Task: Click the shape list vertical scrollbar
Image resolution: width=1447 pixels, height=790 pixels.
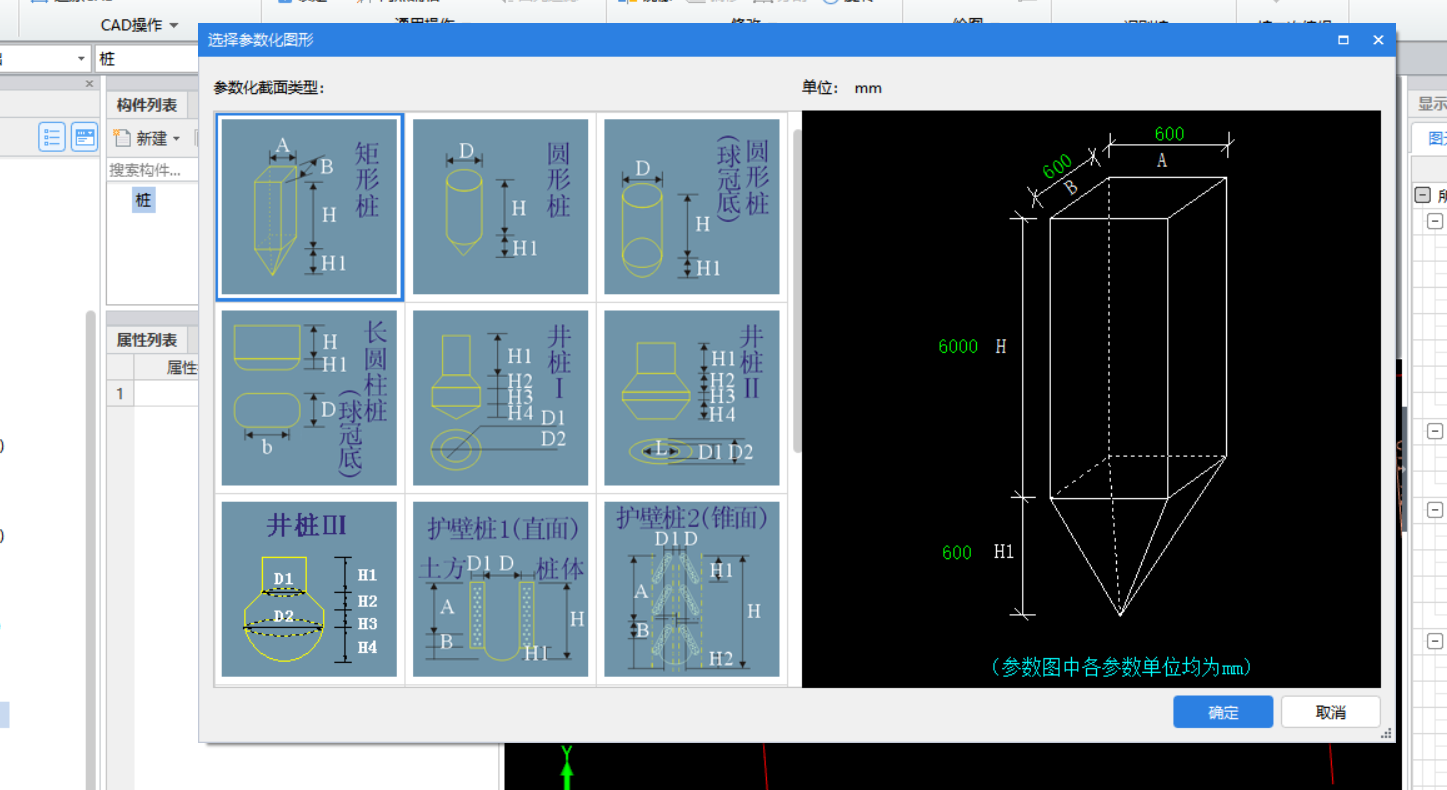Action: point(797,290)
